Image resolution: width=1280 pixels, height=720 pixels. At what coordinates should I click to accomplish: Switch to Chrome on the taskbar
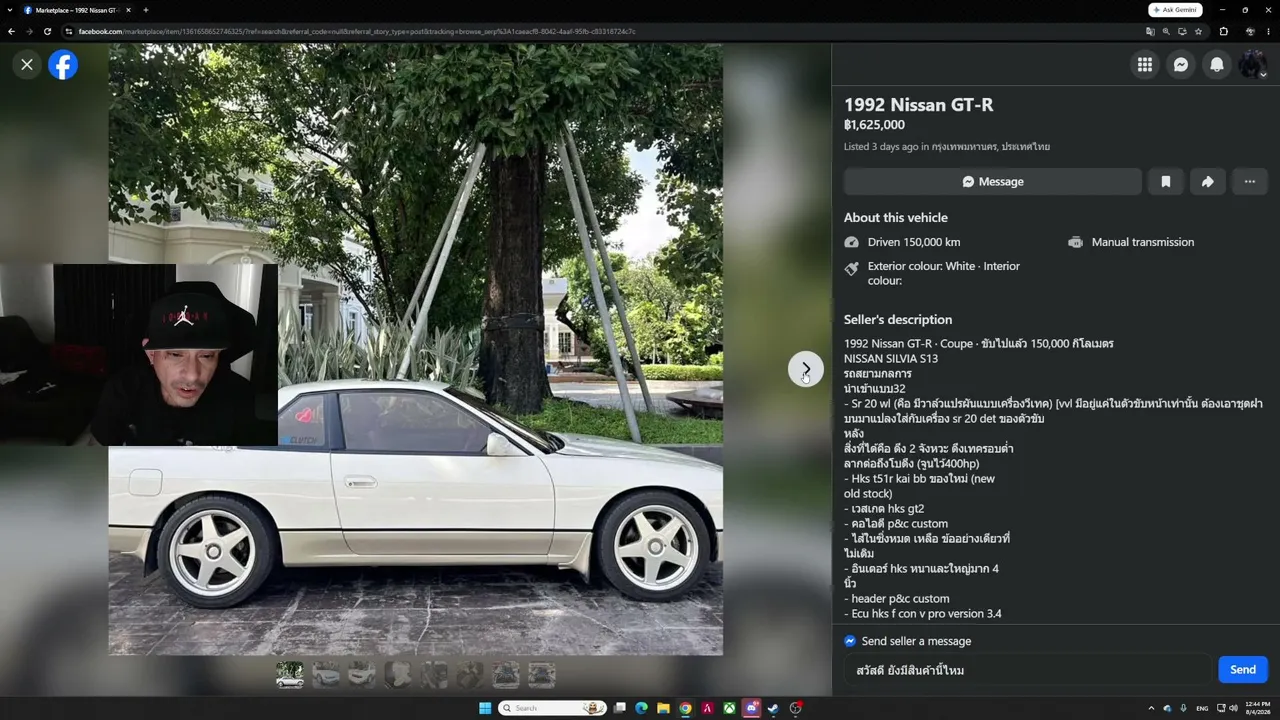[685, 708]
